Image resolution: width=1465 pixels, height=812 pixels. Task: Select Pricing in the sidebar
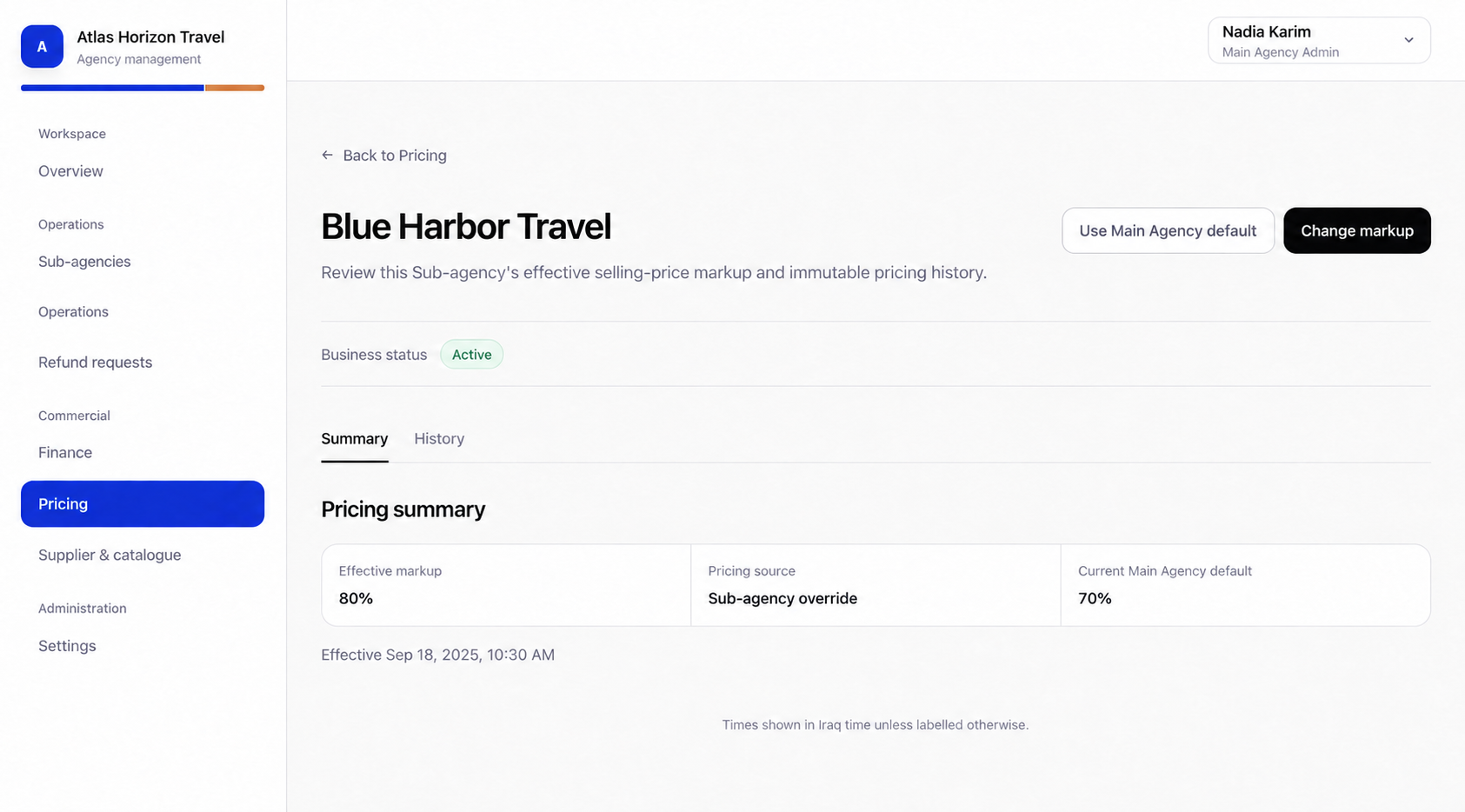[x=143, y=504]
